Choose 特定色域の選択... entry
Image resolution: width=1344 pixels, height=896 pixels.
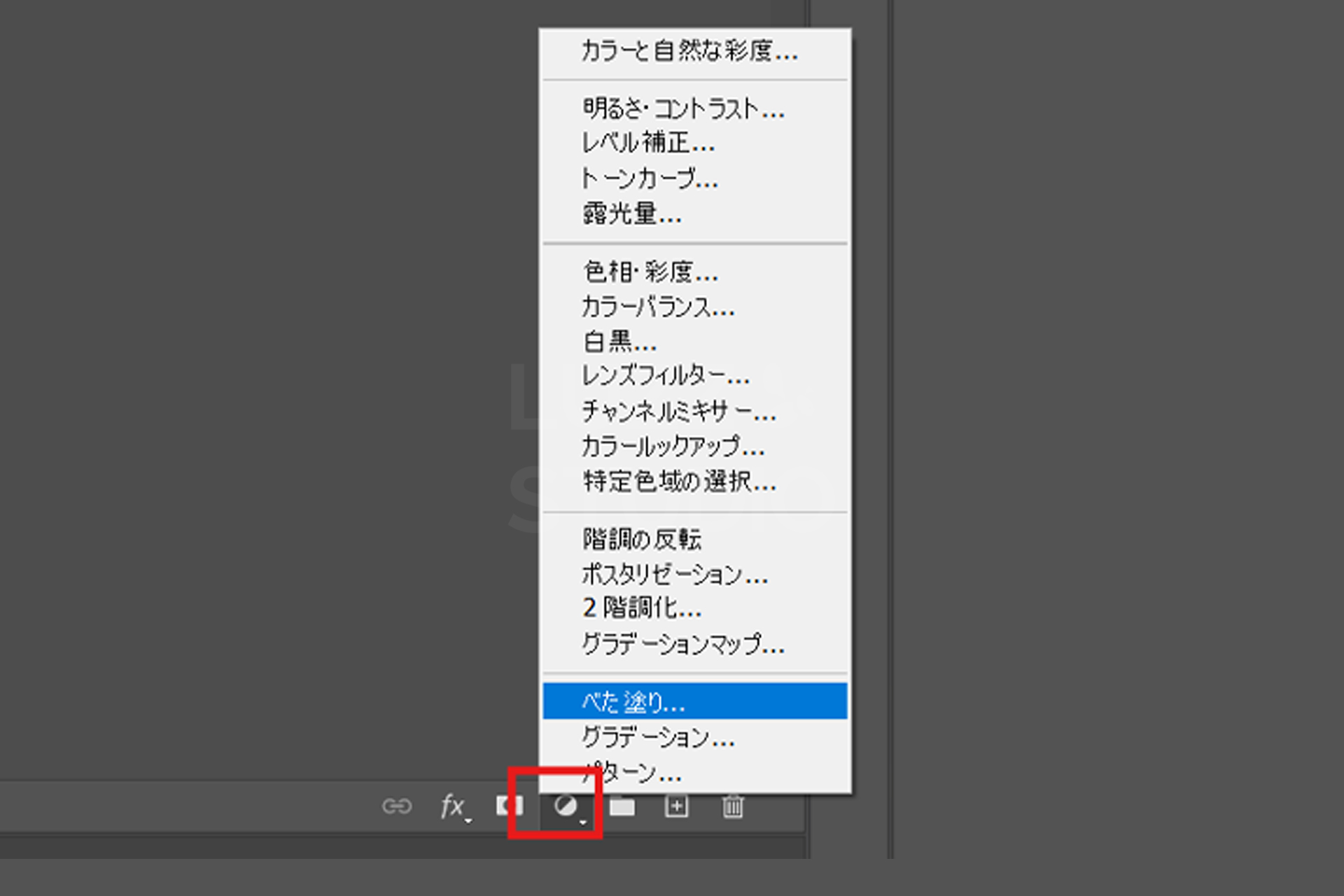tap(679, 482)
